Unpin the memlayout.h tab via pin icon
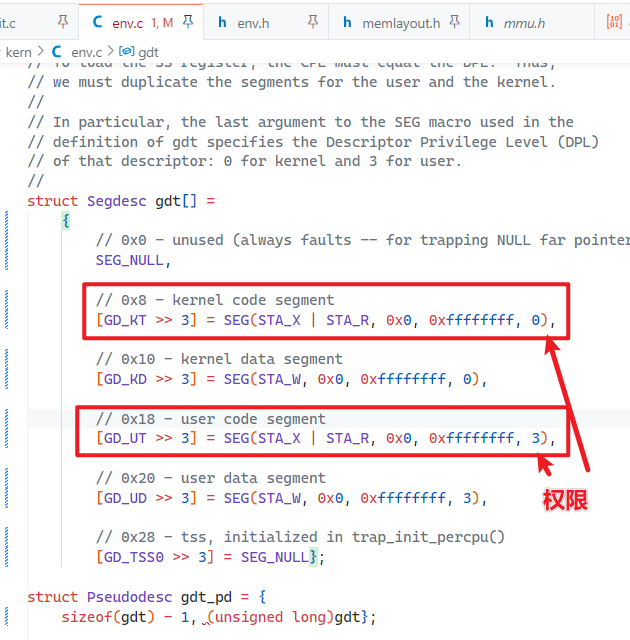The height and width of the screenshot is (640, 630). [x=456, y=21]
